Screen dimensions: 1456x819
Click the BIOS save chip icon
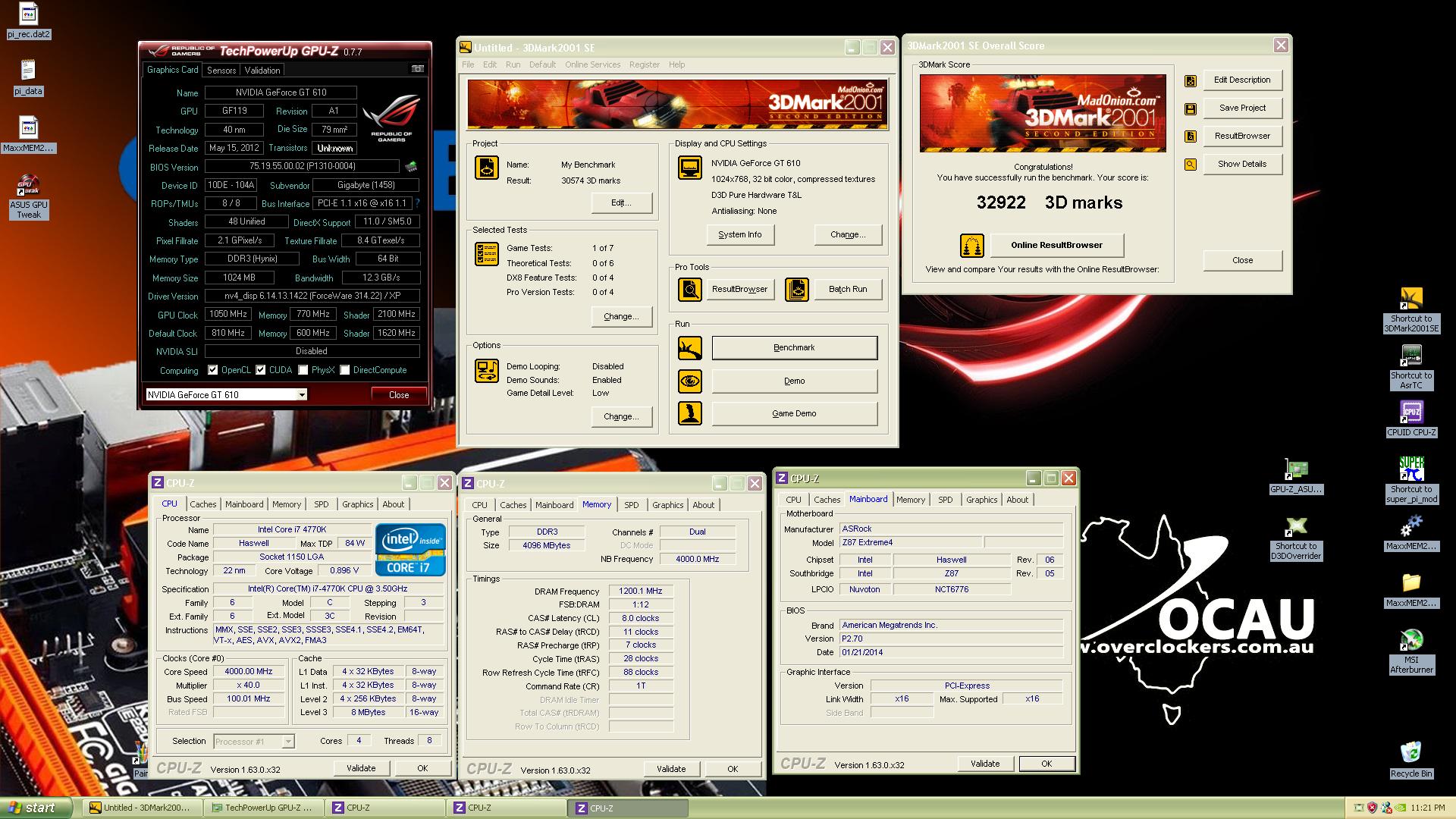(411, 166)
